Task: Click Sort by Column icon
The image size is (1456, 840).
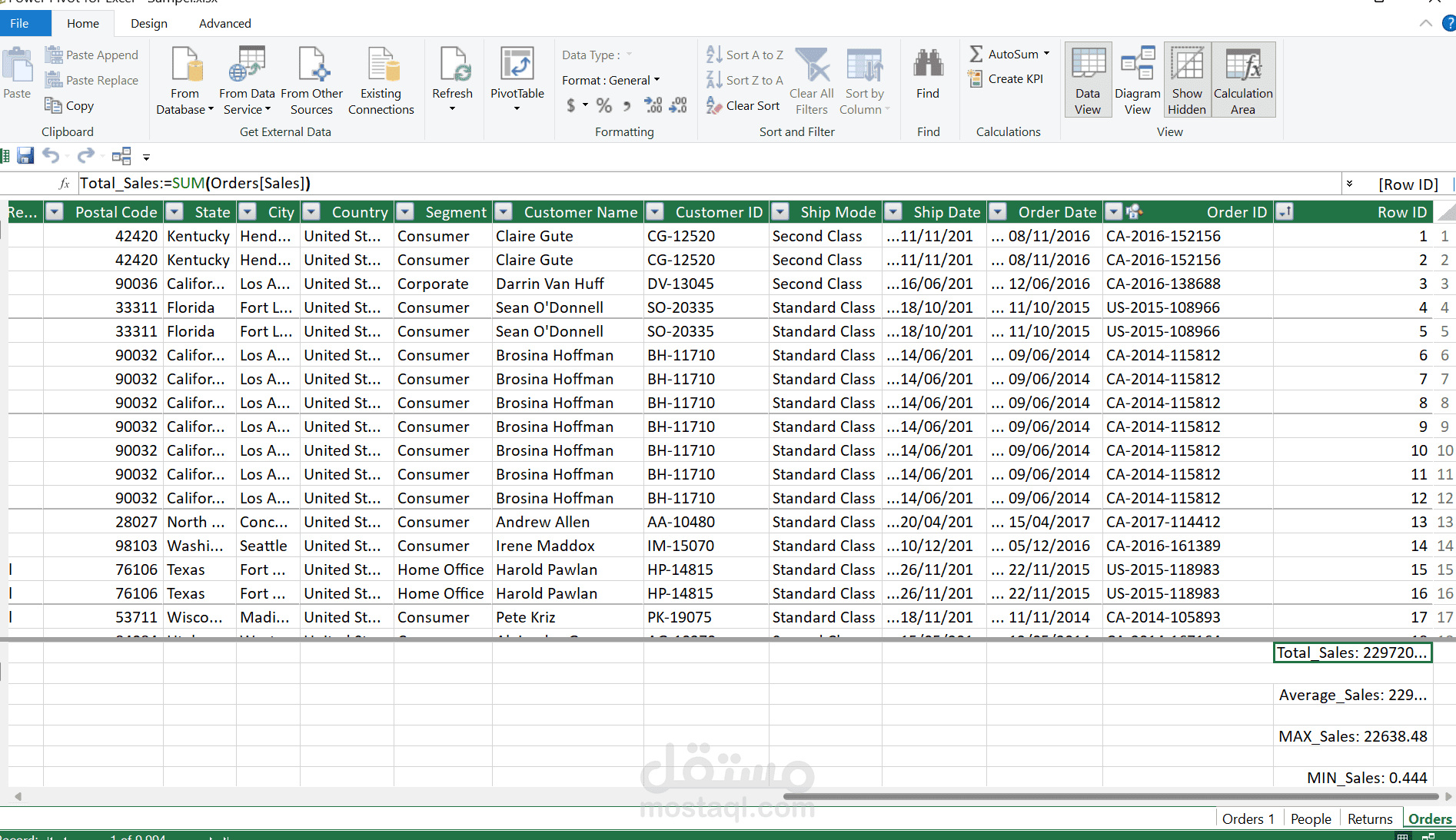Action: [864, 65]
